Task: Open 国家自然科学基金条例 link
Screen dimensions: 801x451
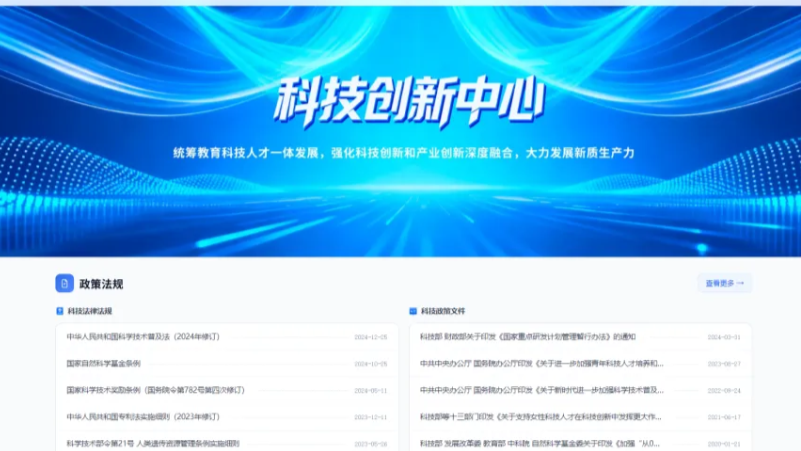Action: point(104,363)
